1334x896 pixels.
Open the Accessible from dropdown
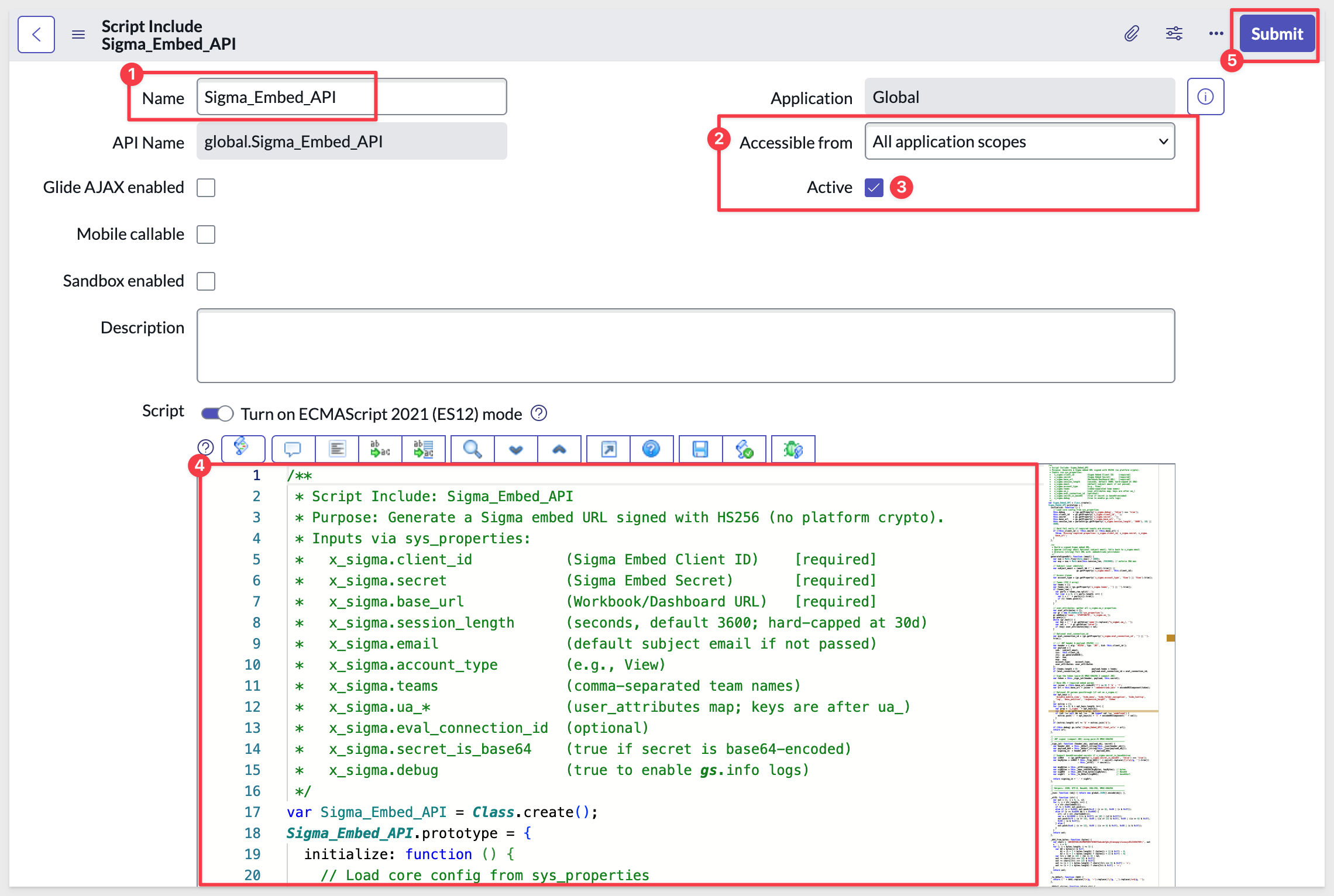click(1020, 142)
